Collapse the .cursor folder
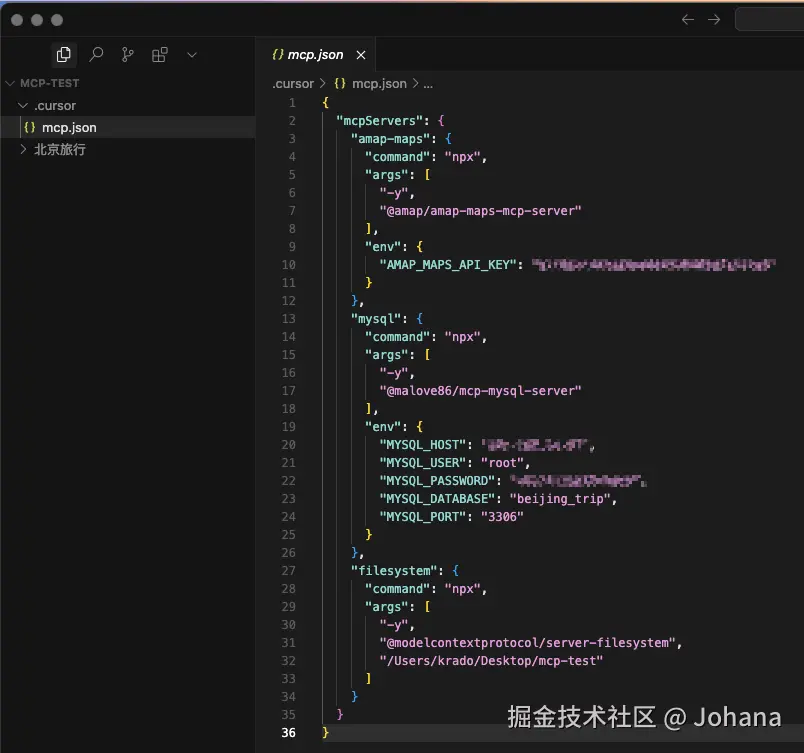The height and width of the screenshot is (753, 804). [x=22, y=105]
